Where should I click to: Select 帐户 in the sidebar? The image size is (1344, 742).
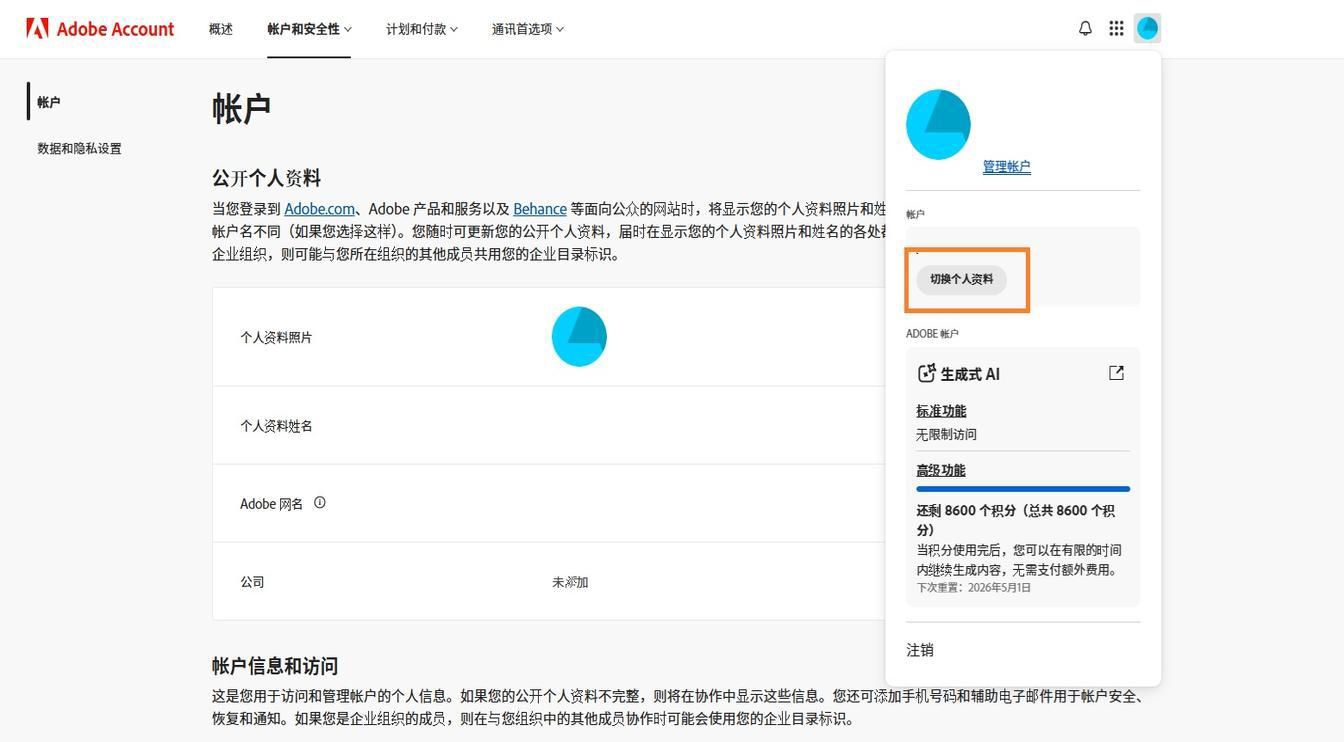click(x=49, y=102)
